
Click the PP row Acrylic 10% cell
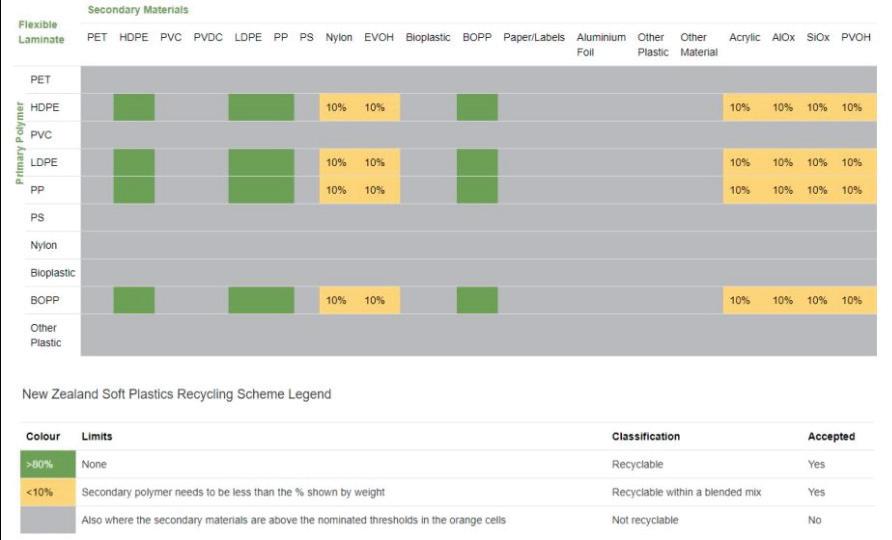coord(740,190)
